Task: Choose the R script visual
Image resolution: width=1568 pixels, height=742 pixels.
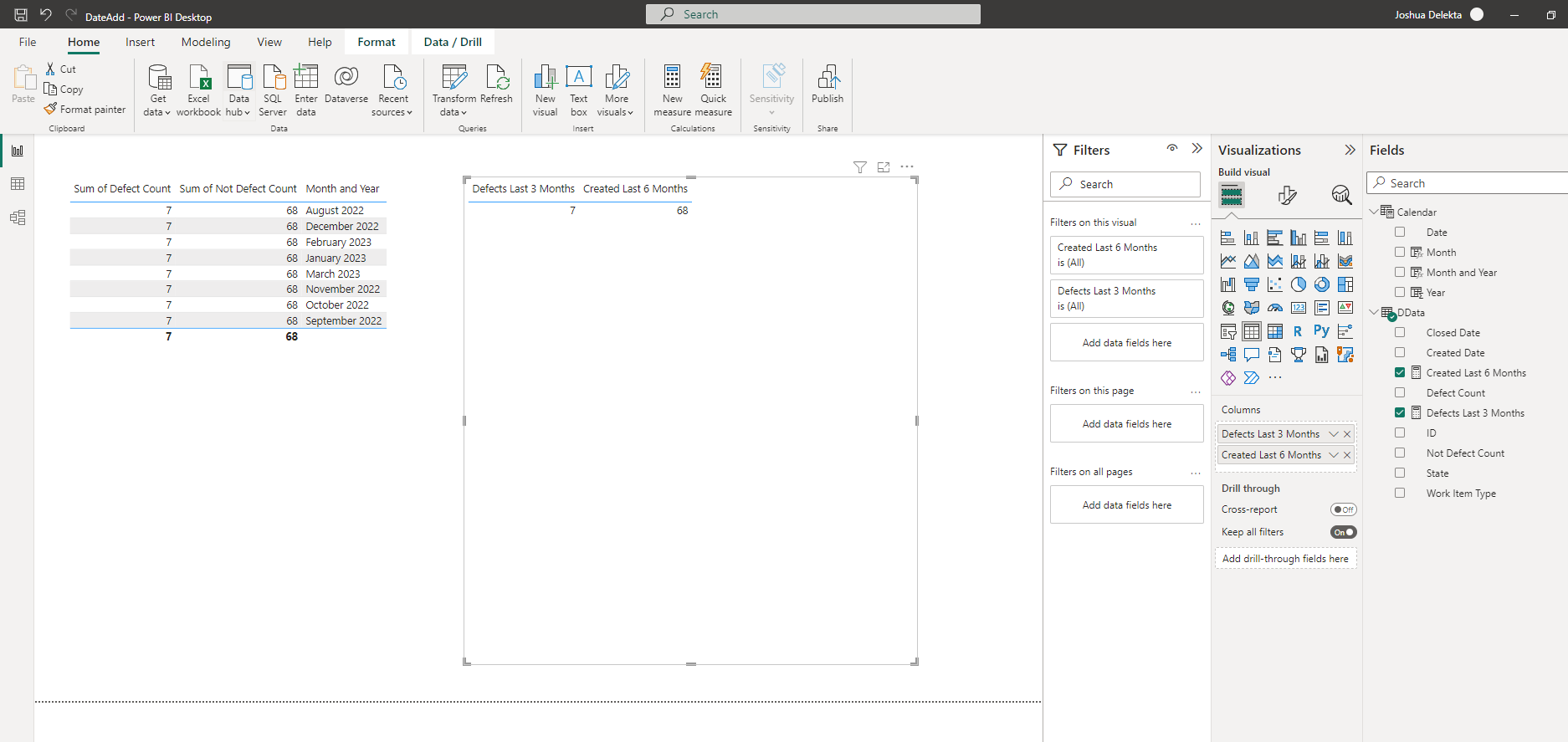Action: (1298, 331)
